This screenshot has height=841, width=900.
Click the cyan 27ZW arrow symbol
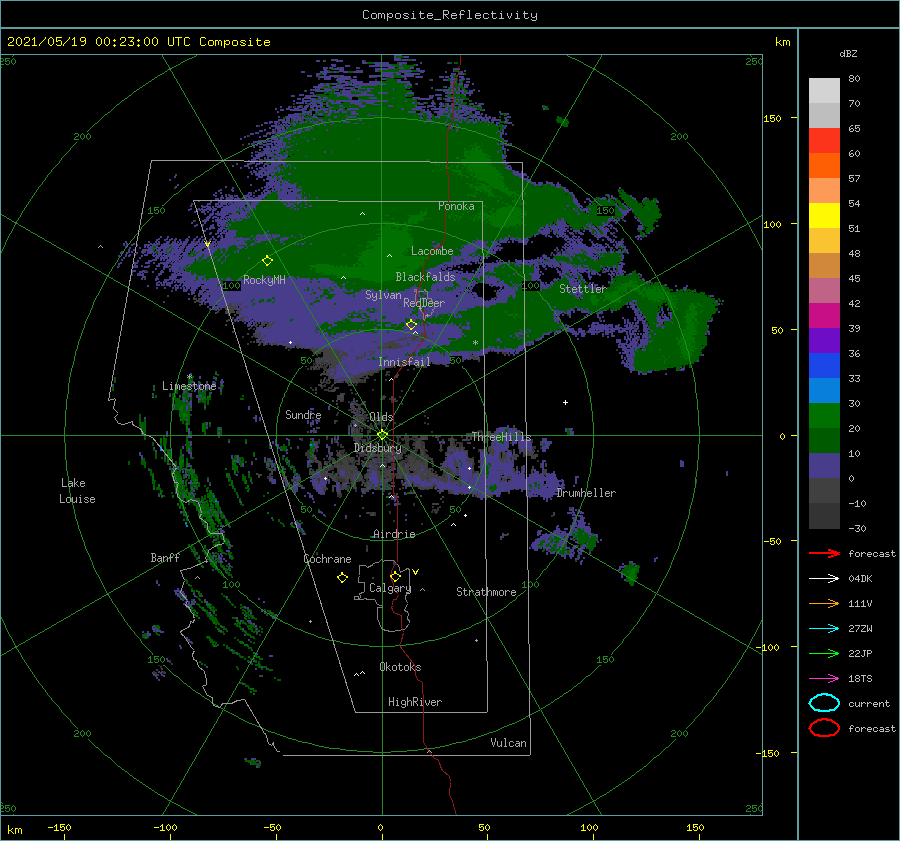[824, 629]
